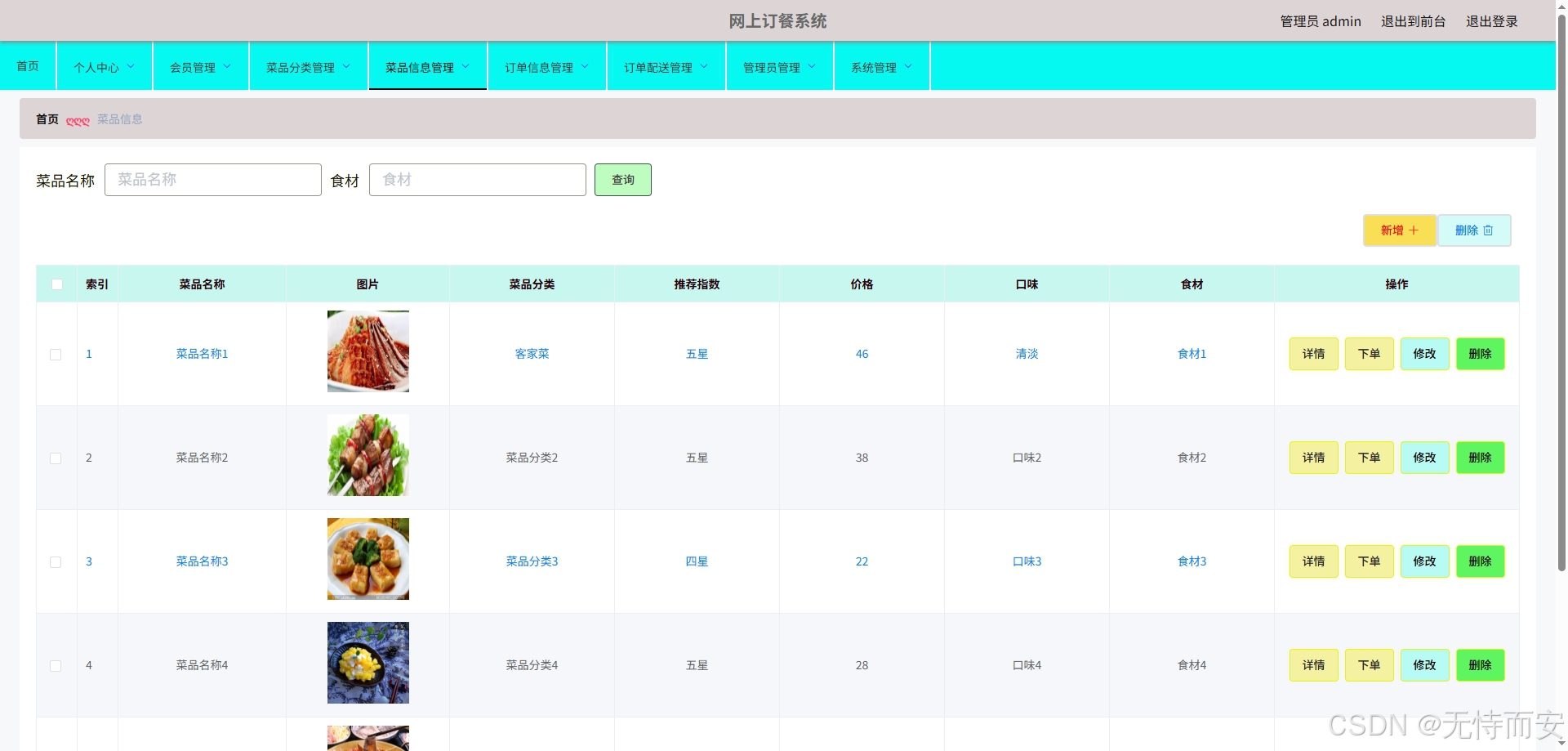Open 详情 for 菜品名称4
Viewport: 1568px width, 751px height.
[x=1314, y=665]
